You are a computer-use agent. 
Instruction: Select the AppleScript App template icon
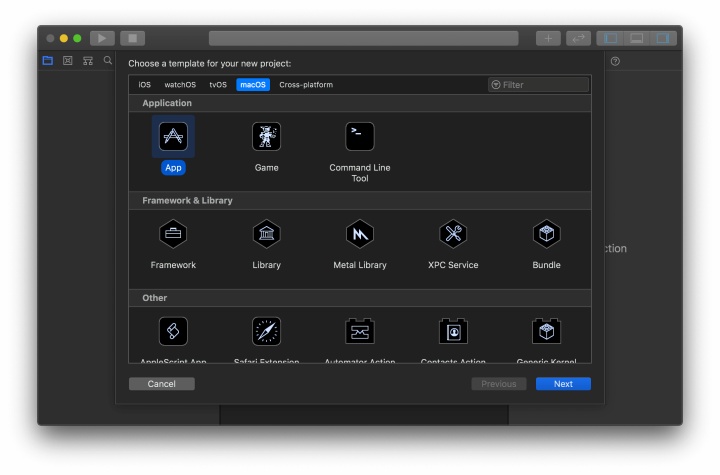pyautogui.click(x=173, y=331)
